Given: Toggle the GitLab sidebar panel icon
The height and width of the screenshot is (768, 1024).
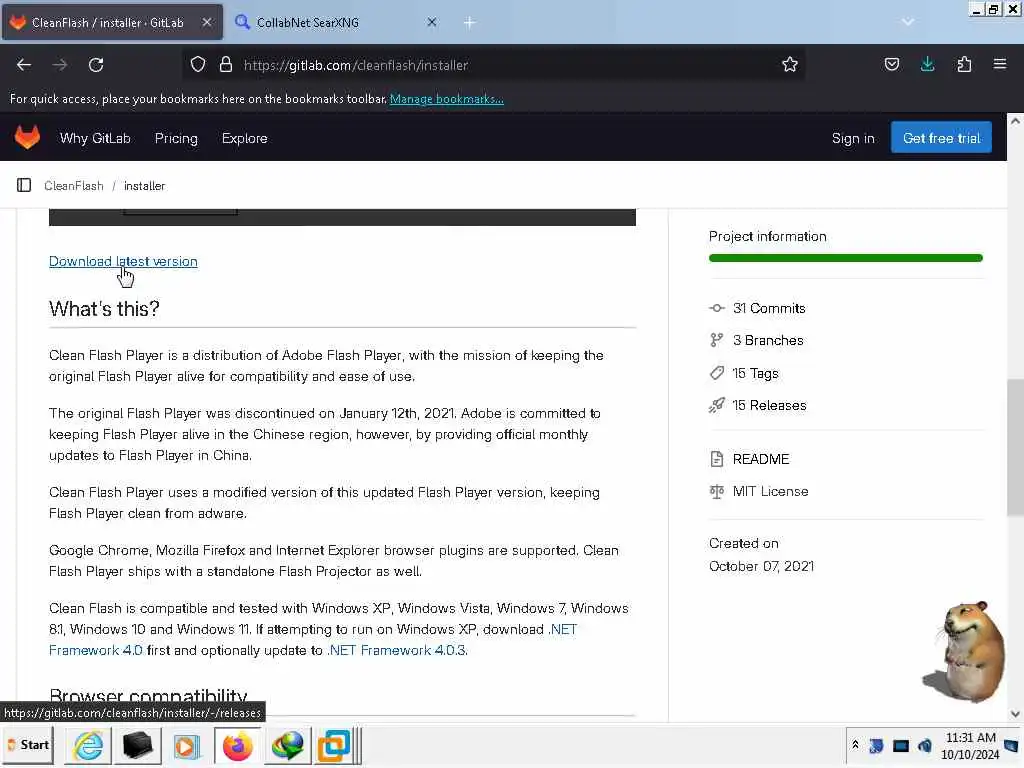Looking at the screenshot, I should tap(24, 185).
